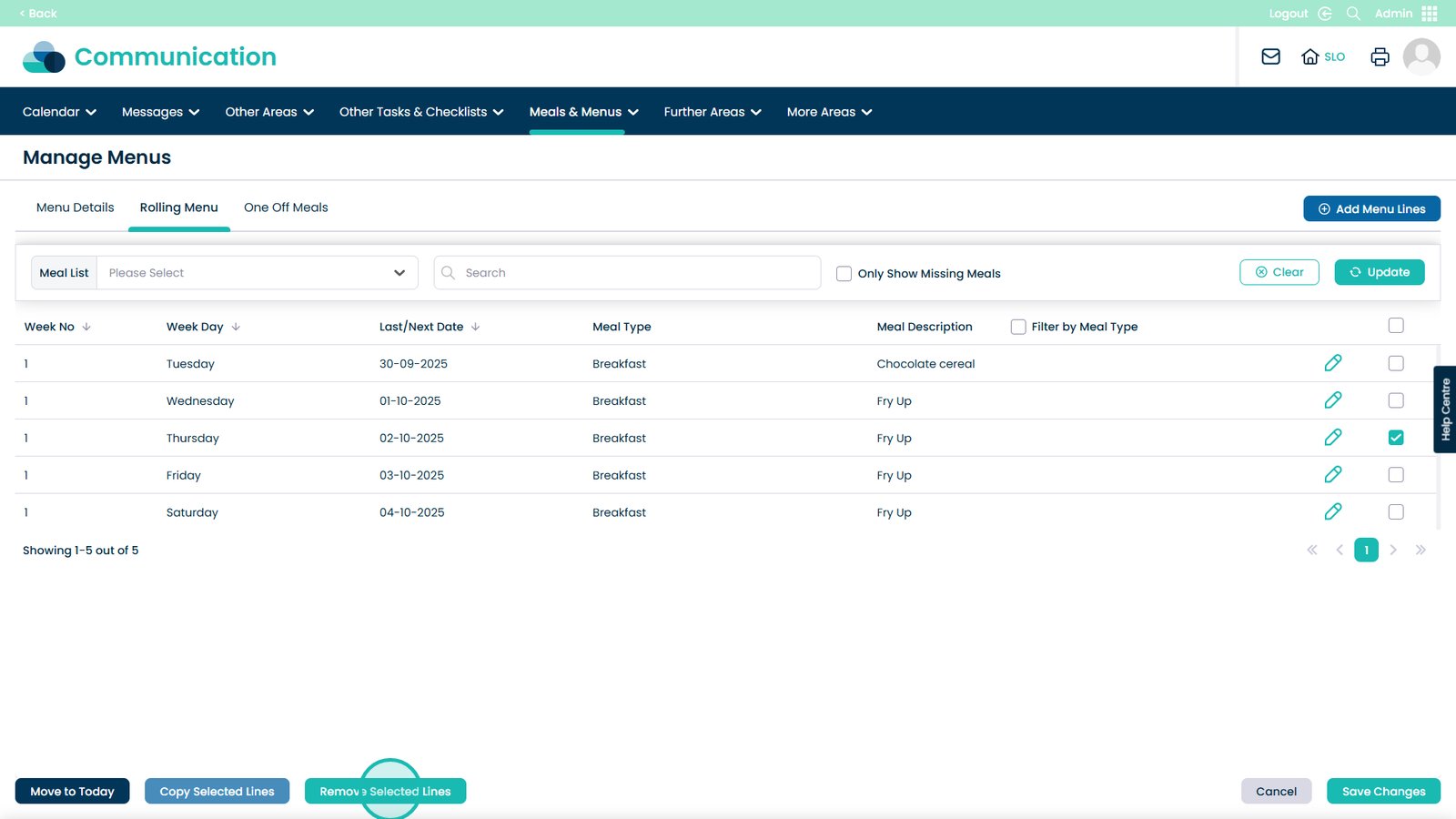Sort by Week No arrow
The image size is (1456, 819).
click(x=86, y=327)
